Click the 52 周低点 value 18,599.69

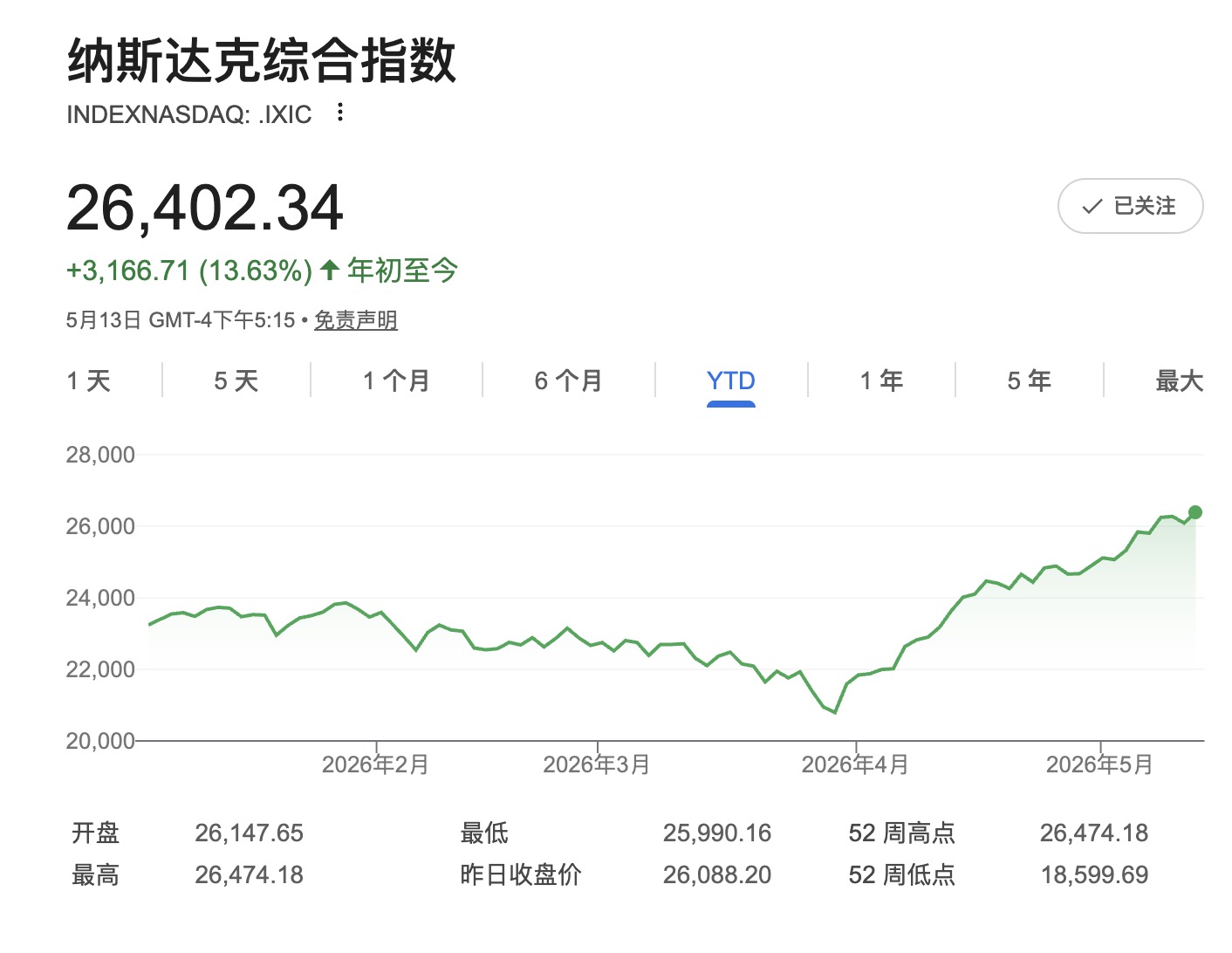coord(1094,874)
